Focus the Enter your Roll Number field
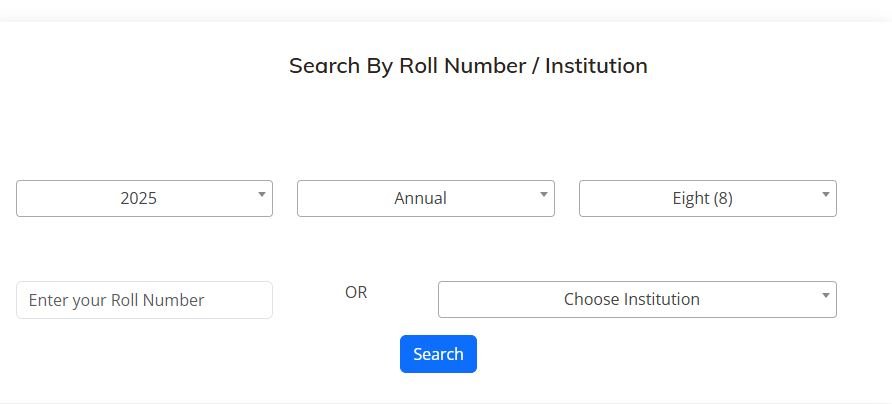This screenshot has height=404, width=892. coord(144,300)
